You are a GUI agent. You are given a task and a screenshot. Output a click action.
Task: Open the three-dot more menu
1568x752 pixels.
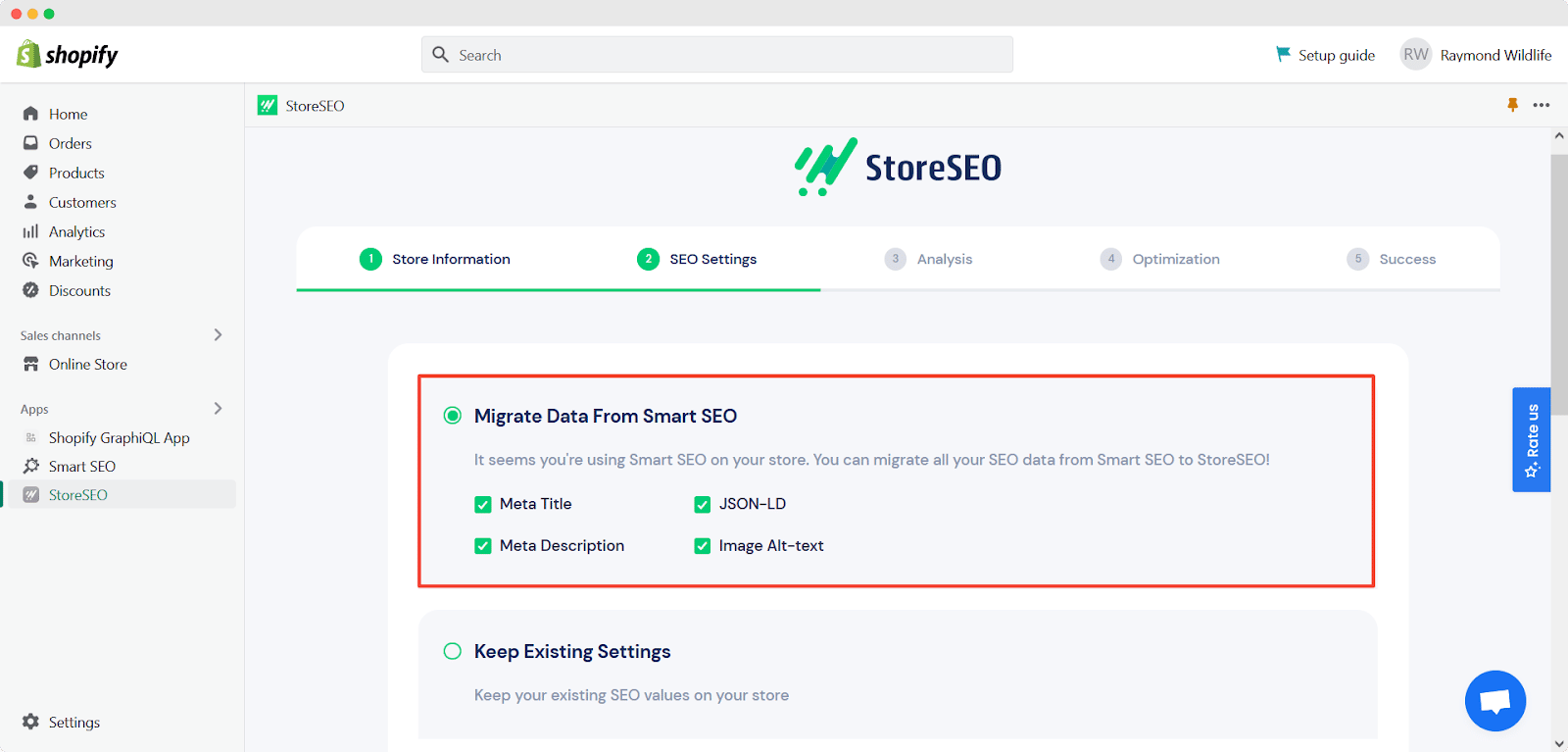(1542, 105)
